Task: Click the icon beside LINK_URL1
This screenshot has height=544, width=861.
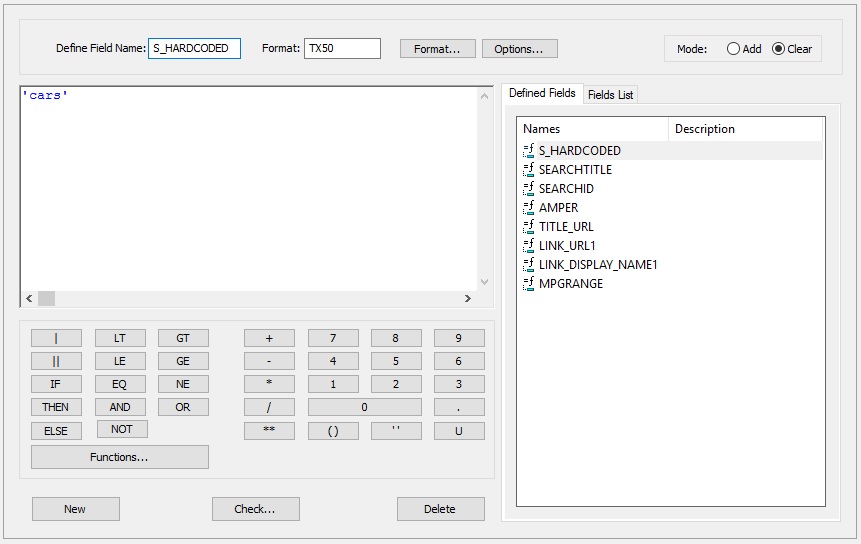Action: pyautogui.click(x=529, y=246)
